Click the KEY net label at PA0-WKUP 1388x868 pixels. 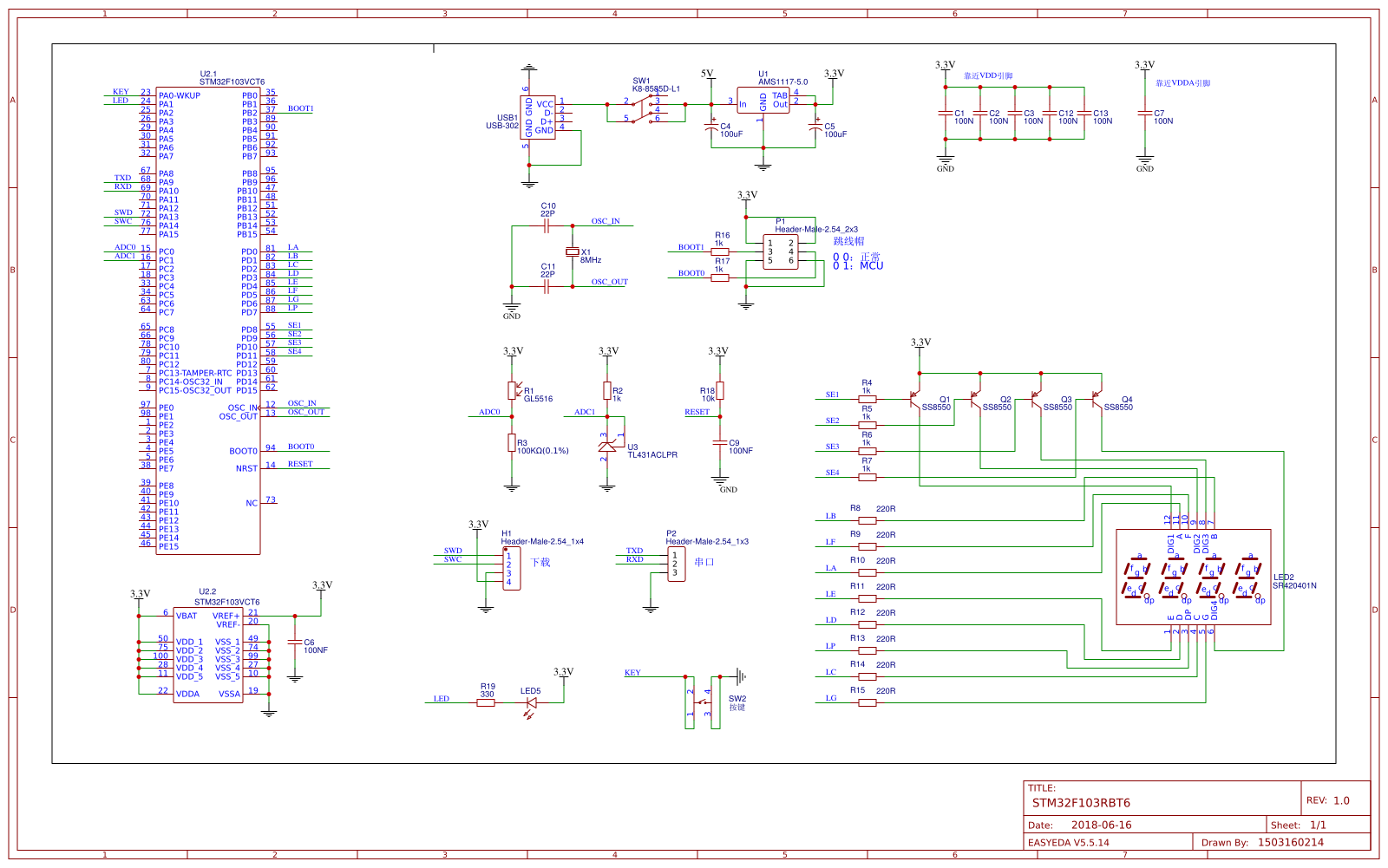(x=121, y=91)
